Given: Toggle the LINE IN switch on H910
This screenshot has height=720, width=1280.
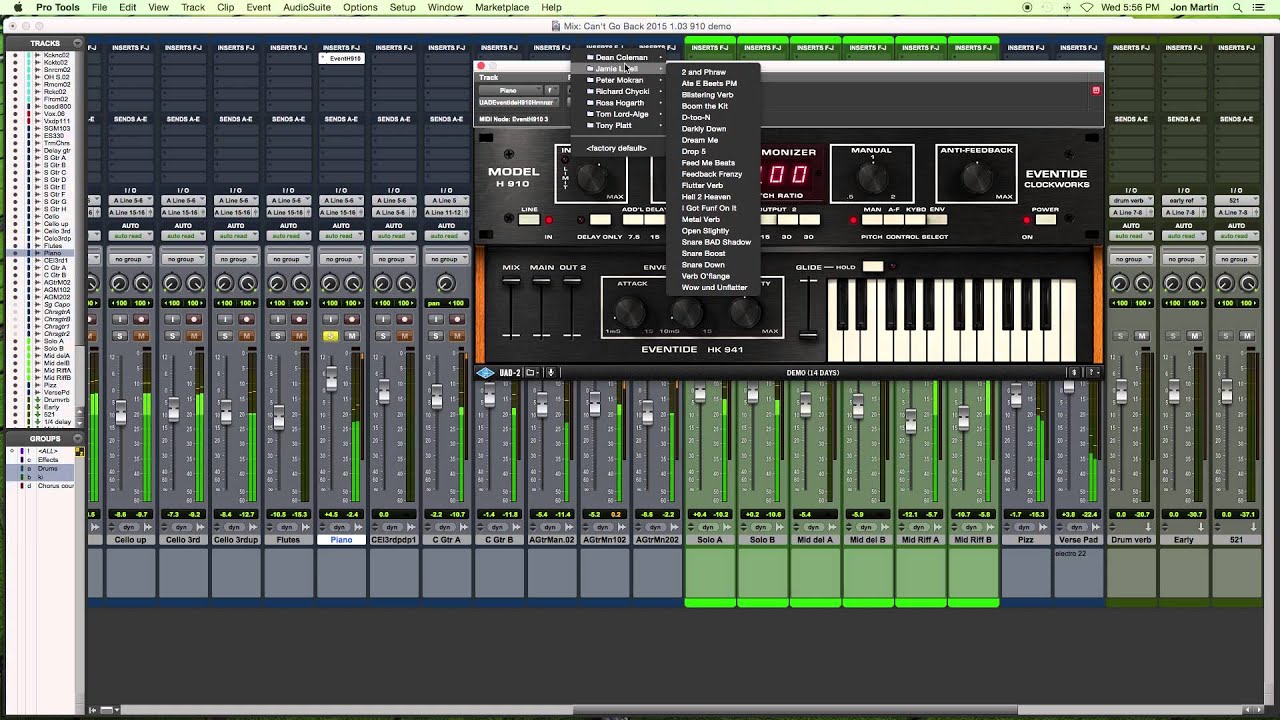Looking at the screenshot, I should click(529, 220).
